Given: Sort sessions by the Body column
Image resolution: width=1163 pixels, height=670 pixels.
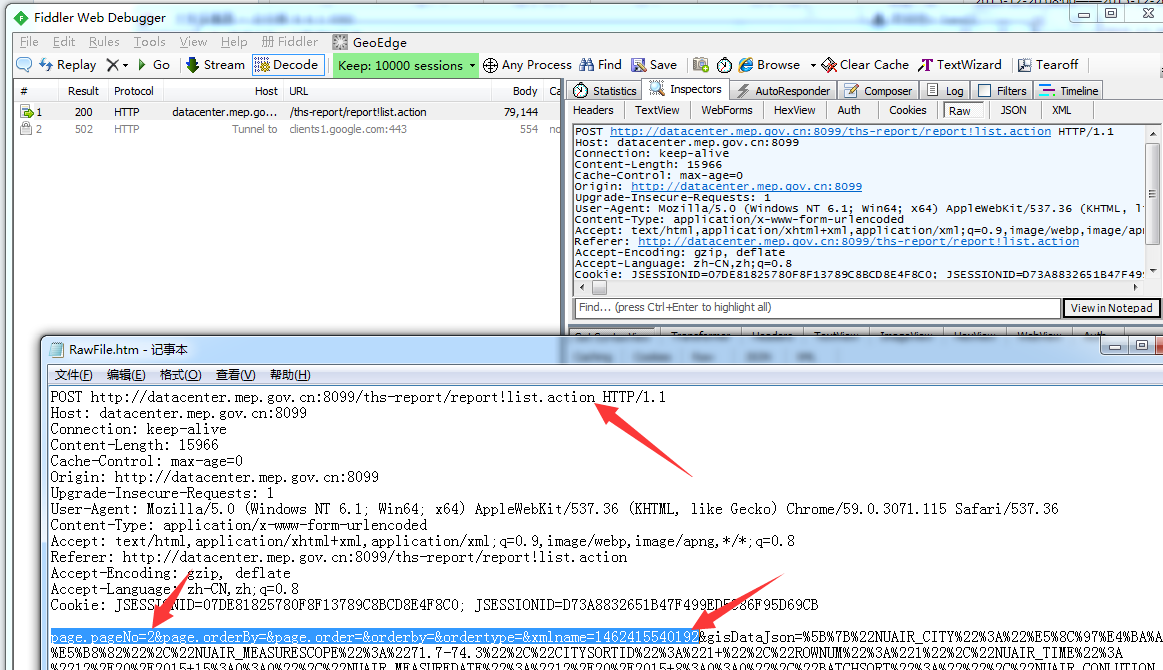Looking at the screenshot, I should [517, 91].
